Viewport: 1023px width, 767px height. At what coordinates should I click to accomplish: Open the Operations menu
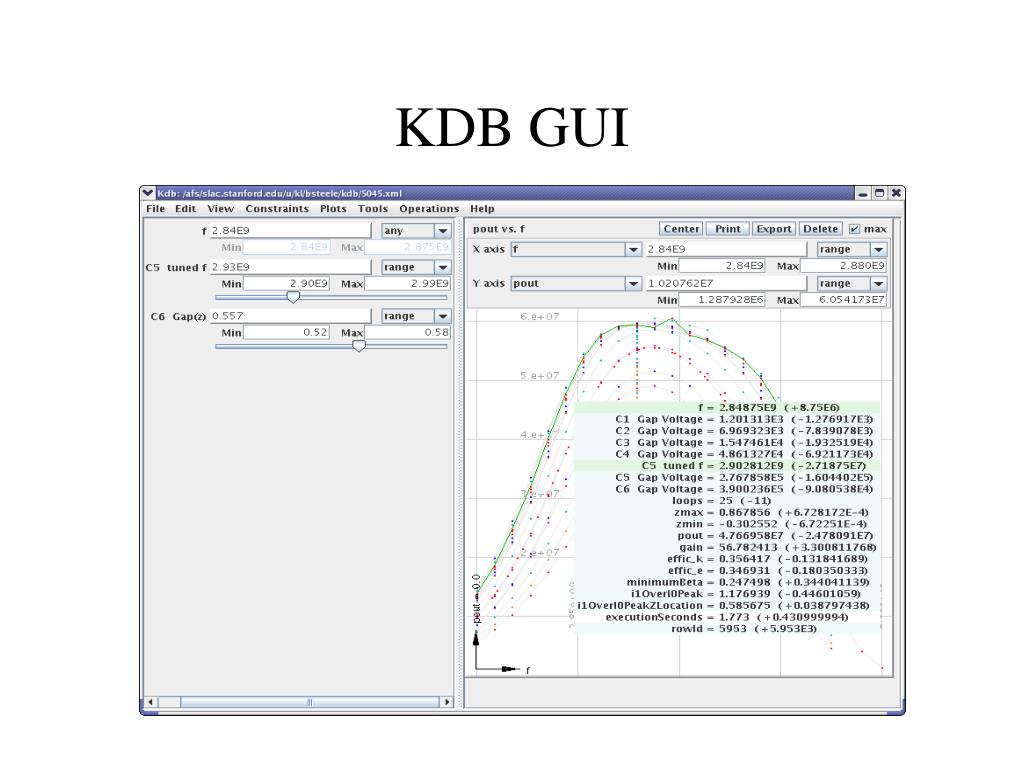(429, 209)
